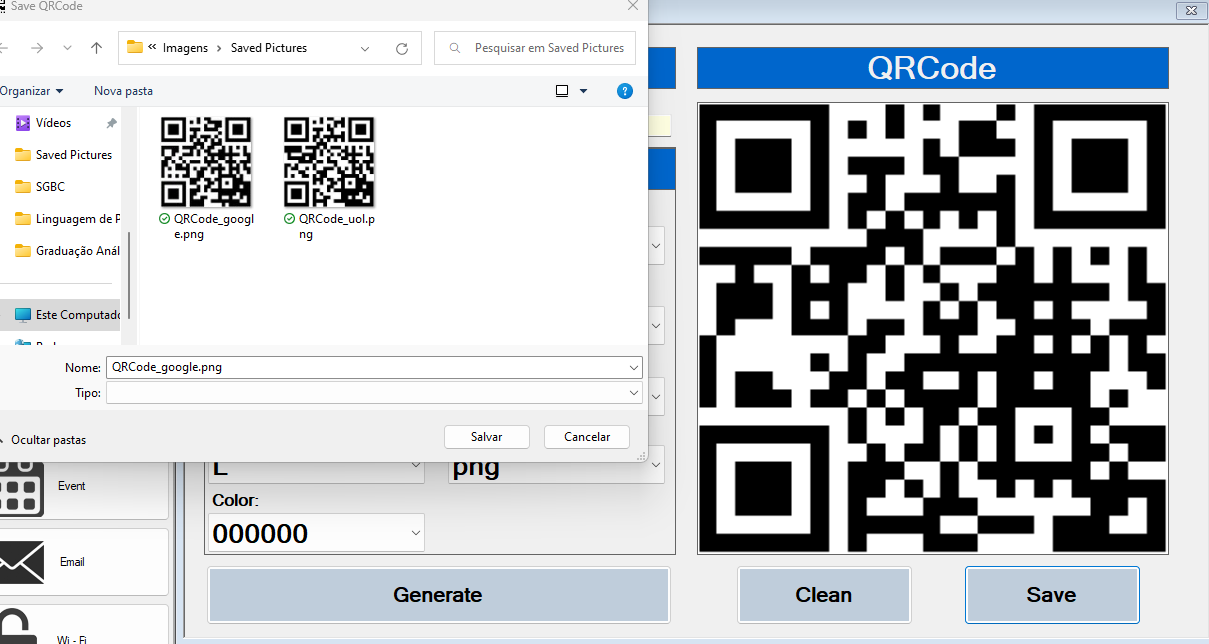This screenshot has height=644, width=1209.
Task: Open dialog help via the question mark icon
Action: (x=624, y=90)
